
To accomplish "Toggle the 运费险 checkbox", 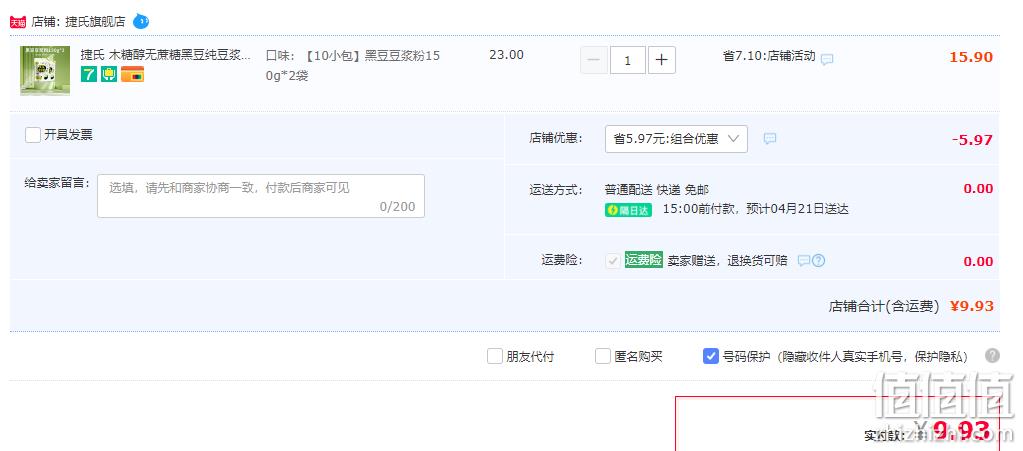I will [x=613, y=261].
